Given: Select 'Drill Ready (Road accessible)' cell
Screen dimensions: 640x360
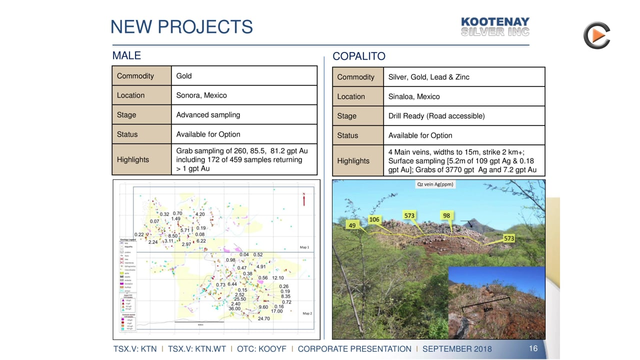Looking at the screenshot, I should click(464, 116).
